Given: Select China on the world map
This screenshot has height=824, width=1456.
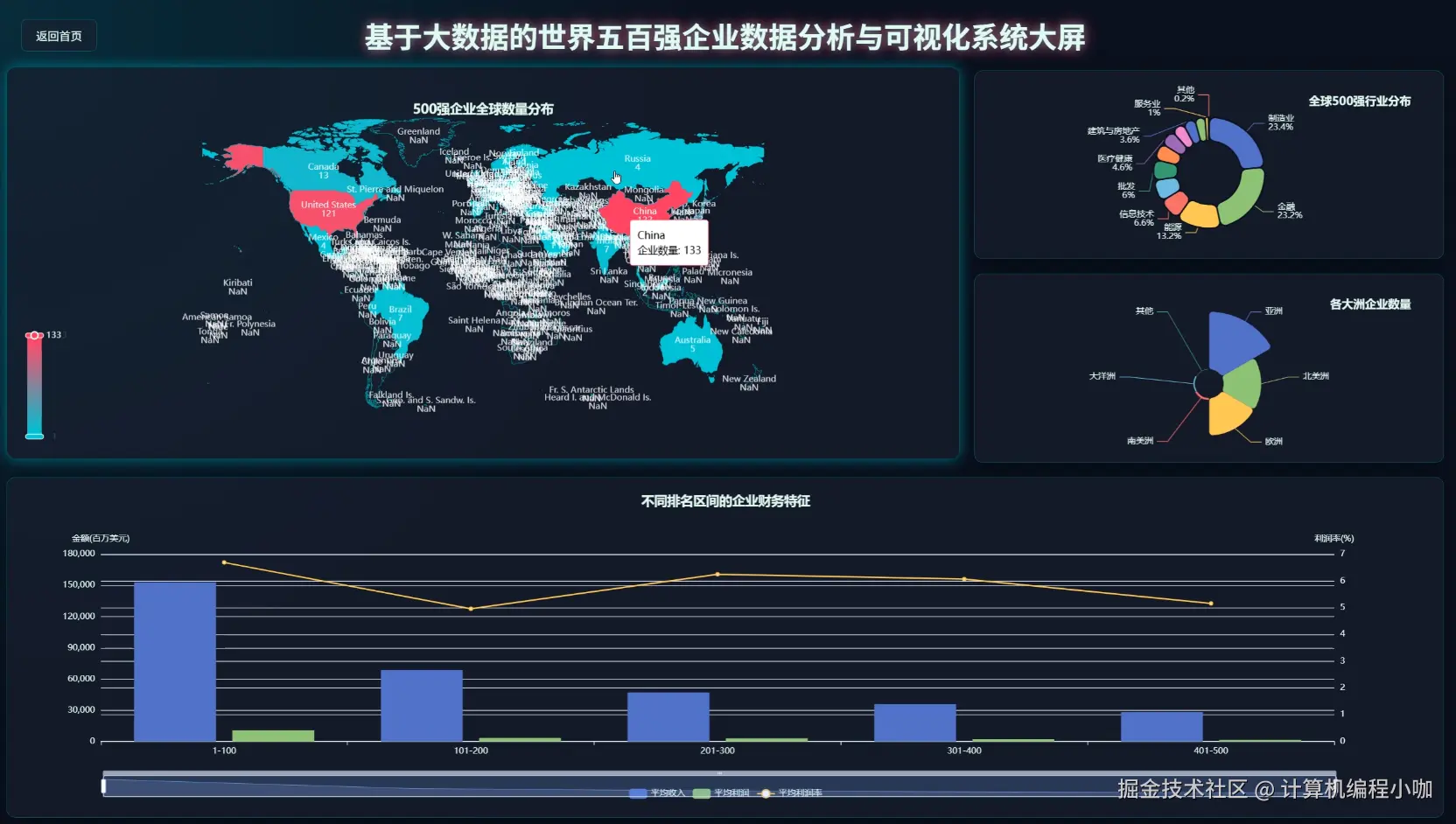Looking at the screenshot, I should (643, 210).
